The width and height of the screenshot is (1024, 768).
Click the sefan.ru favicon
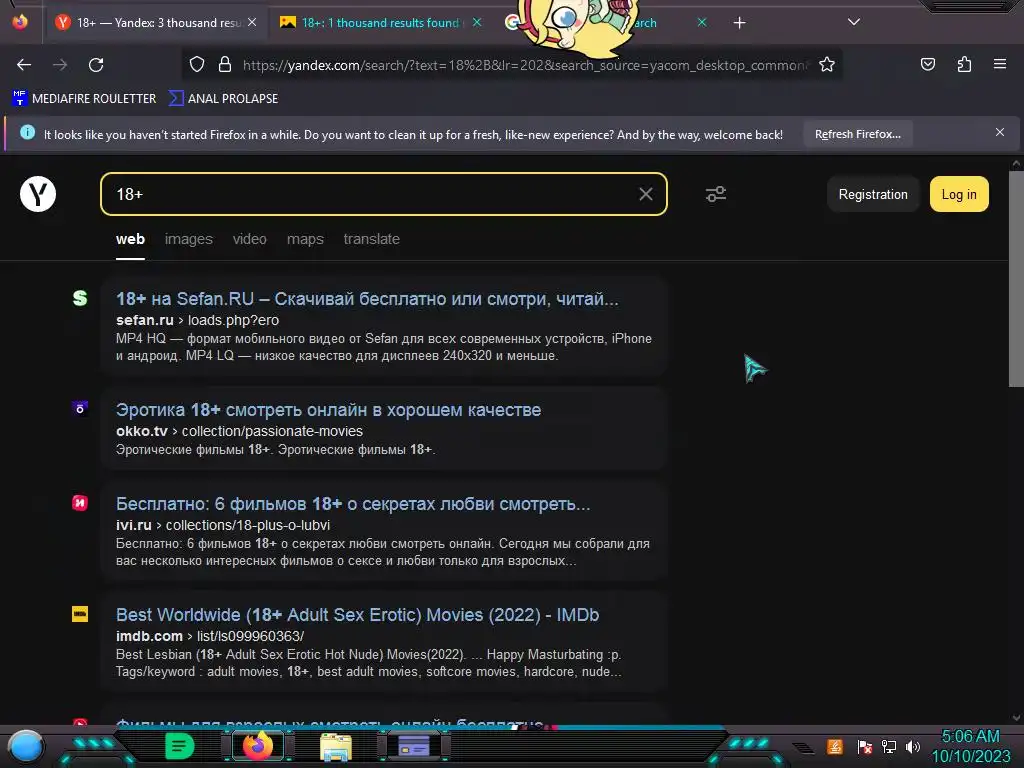[80, 298]
